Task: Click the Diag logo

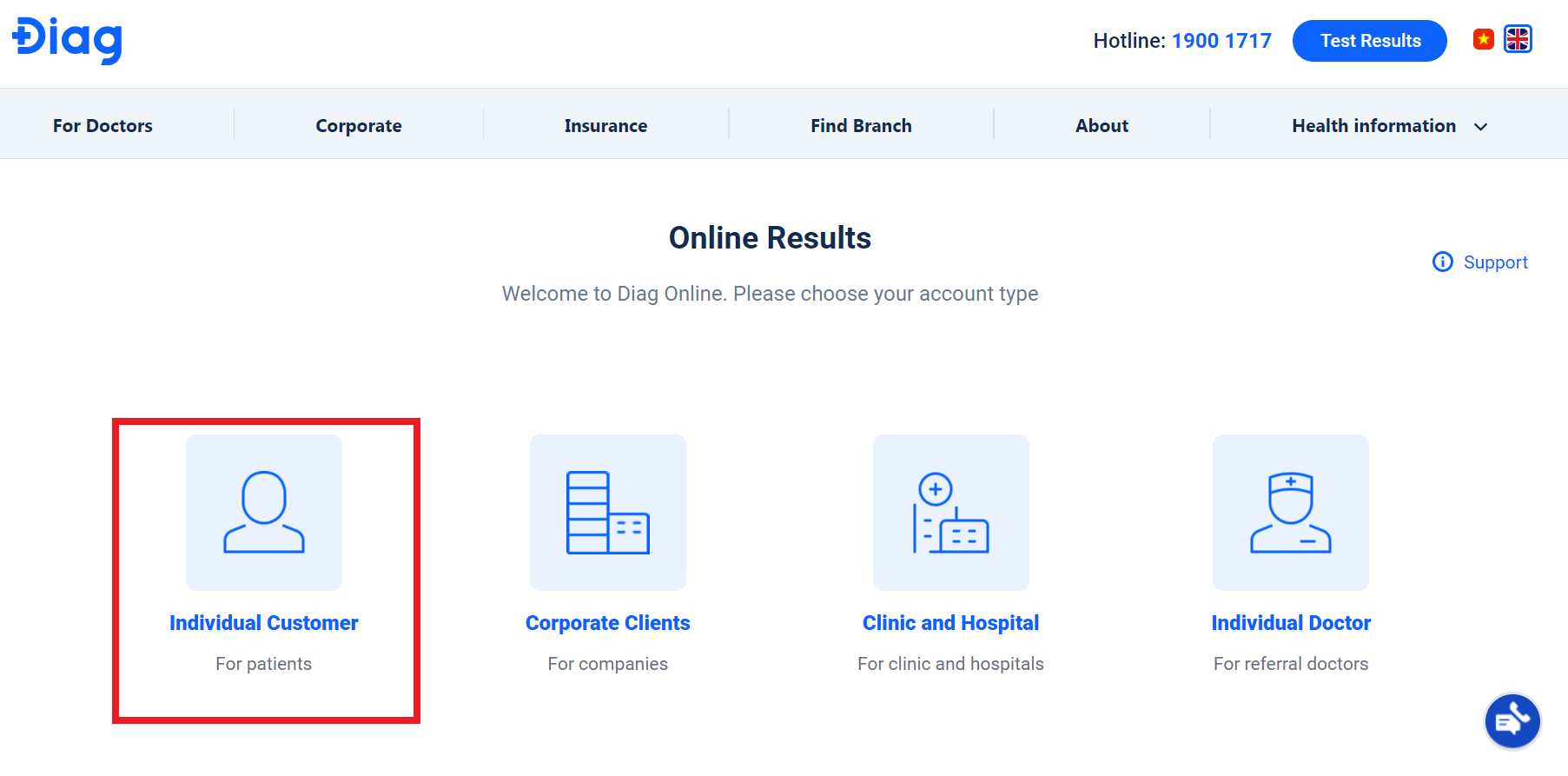Action: 67,40
